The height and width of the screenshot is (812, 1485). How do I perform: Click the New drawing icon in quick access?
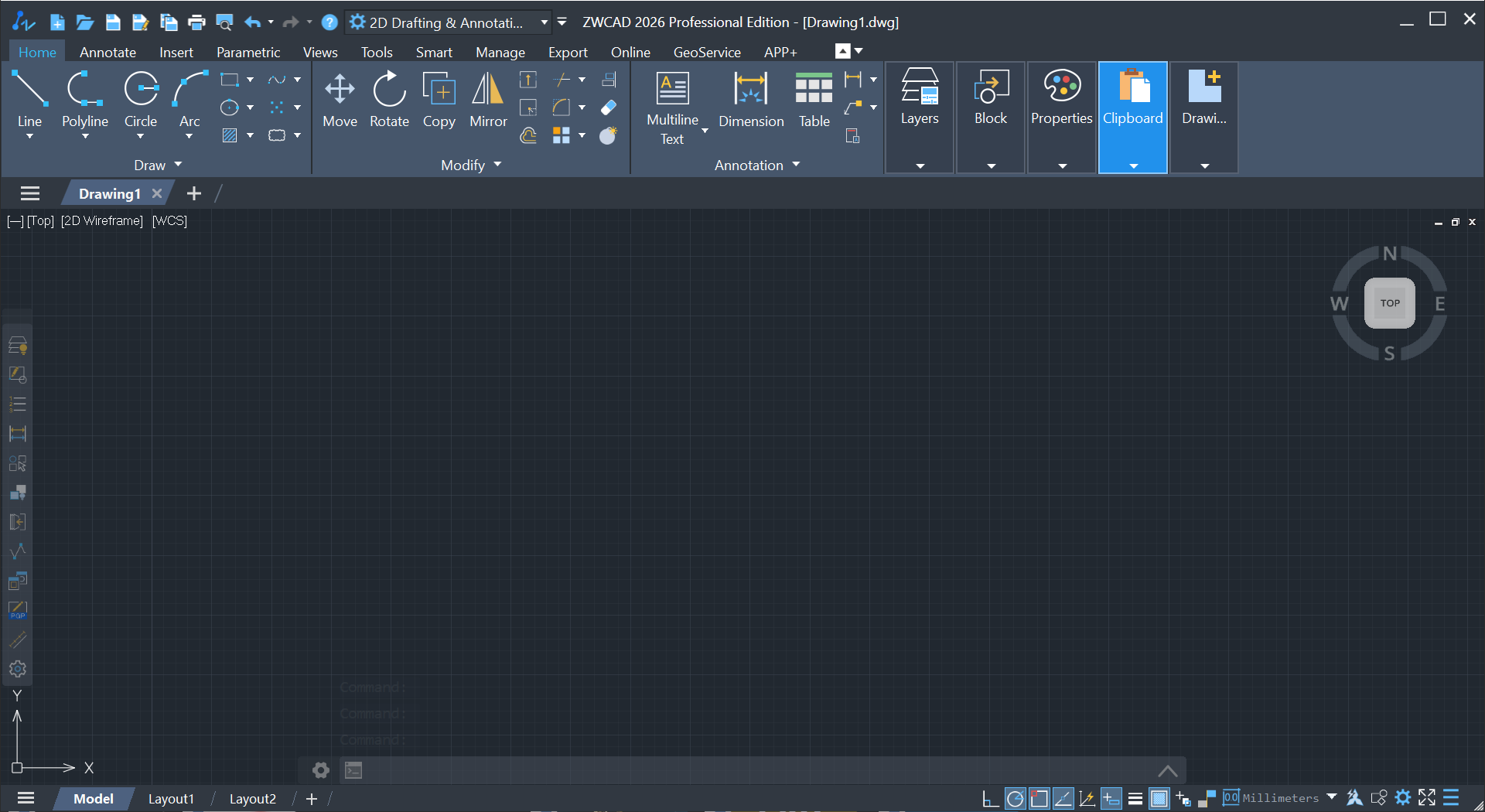56,22
